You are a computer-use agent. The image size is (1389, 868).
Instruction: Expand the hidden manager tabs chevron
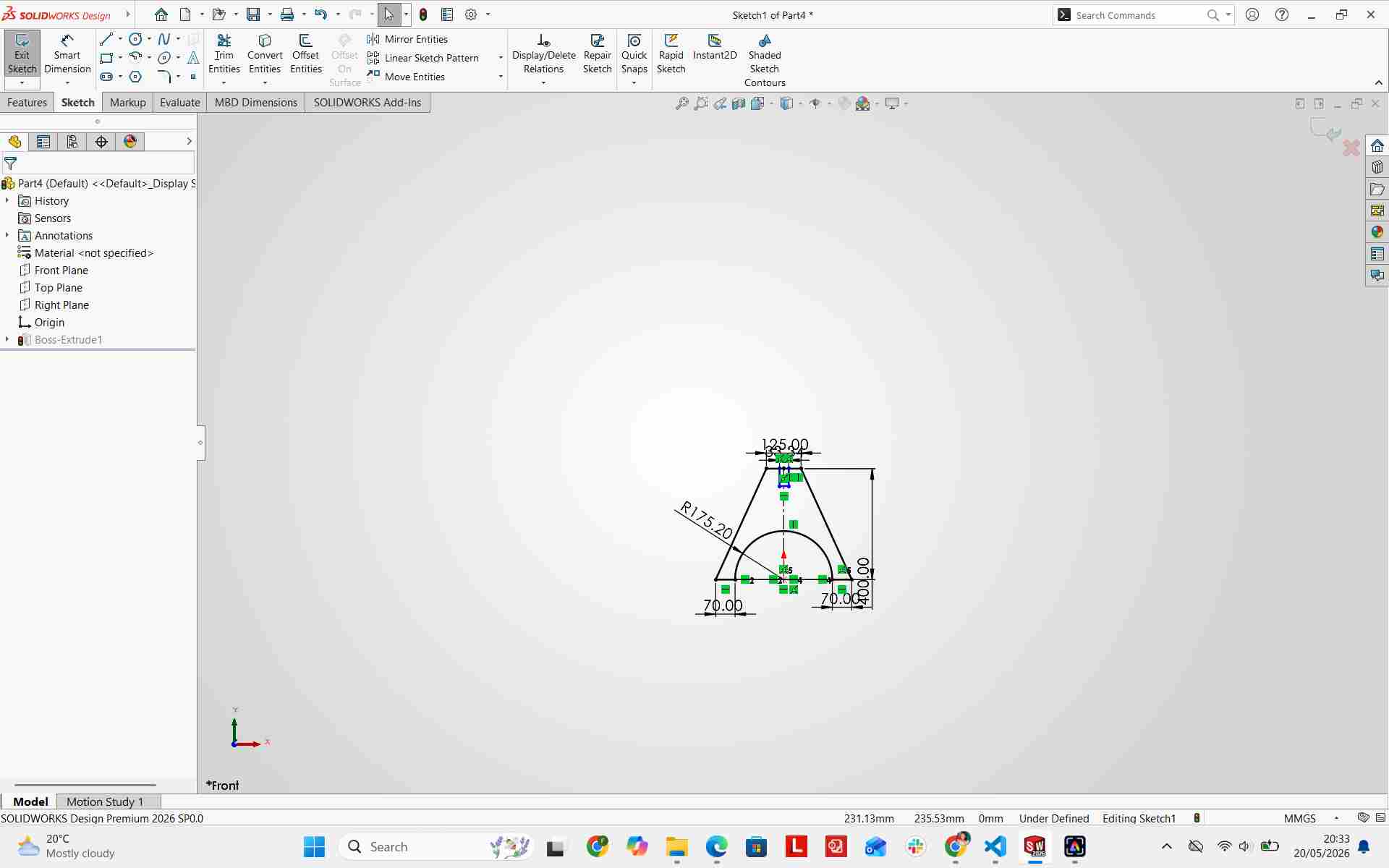click(189, 141)
